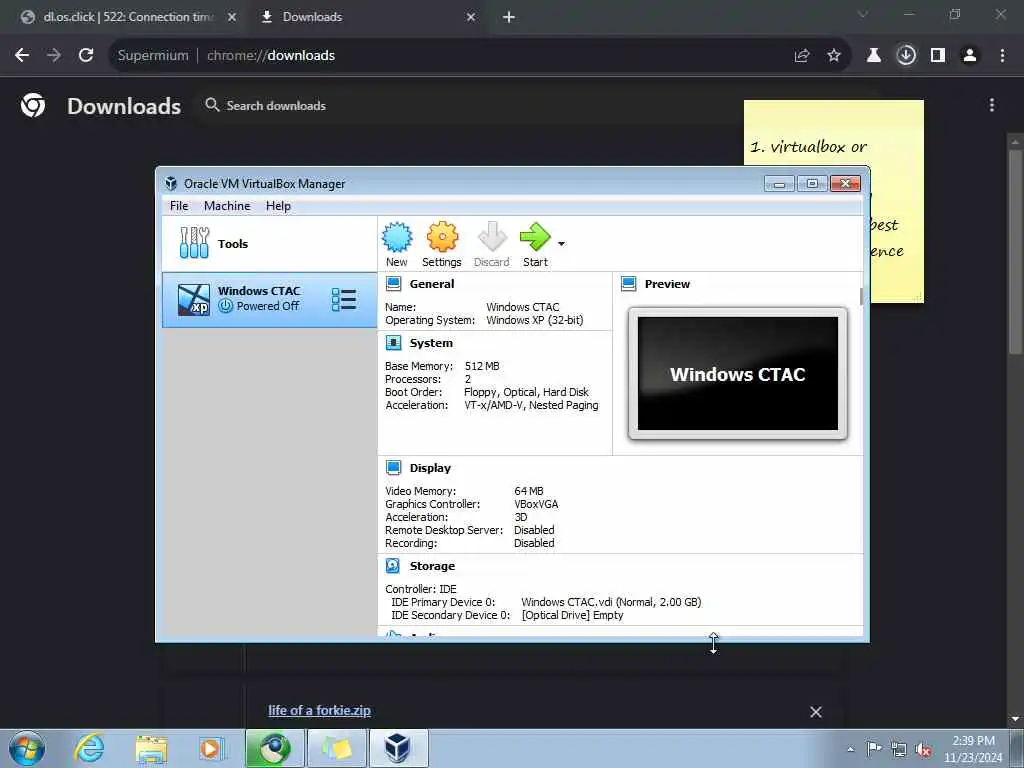Click 'Floppy, Optical, Hard Disk' boot order text
Image resolution: width=1024 pixels, height=768 pixels.
526,392
